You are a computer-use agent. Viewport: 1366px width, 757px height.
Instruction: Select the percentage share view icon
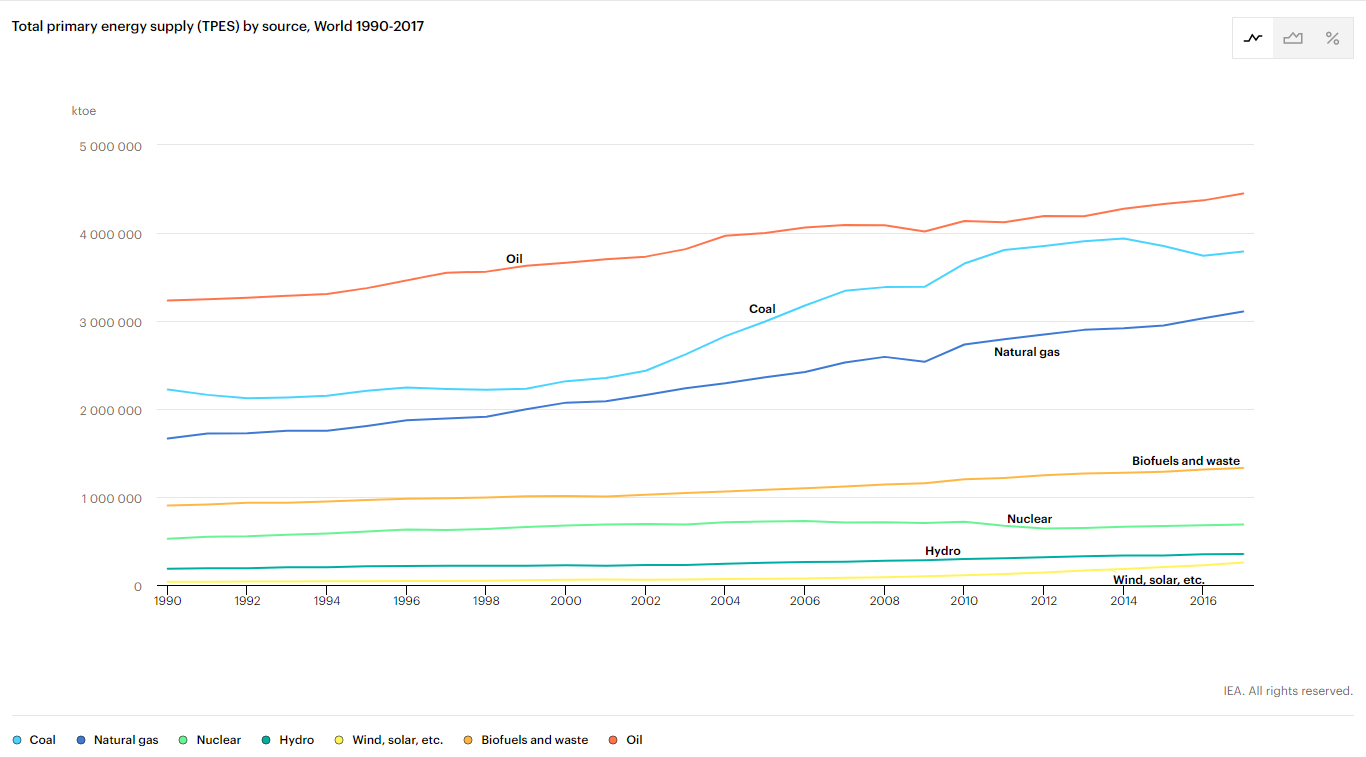tap(1332, 38)
